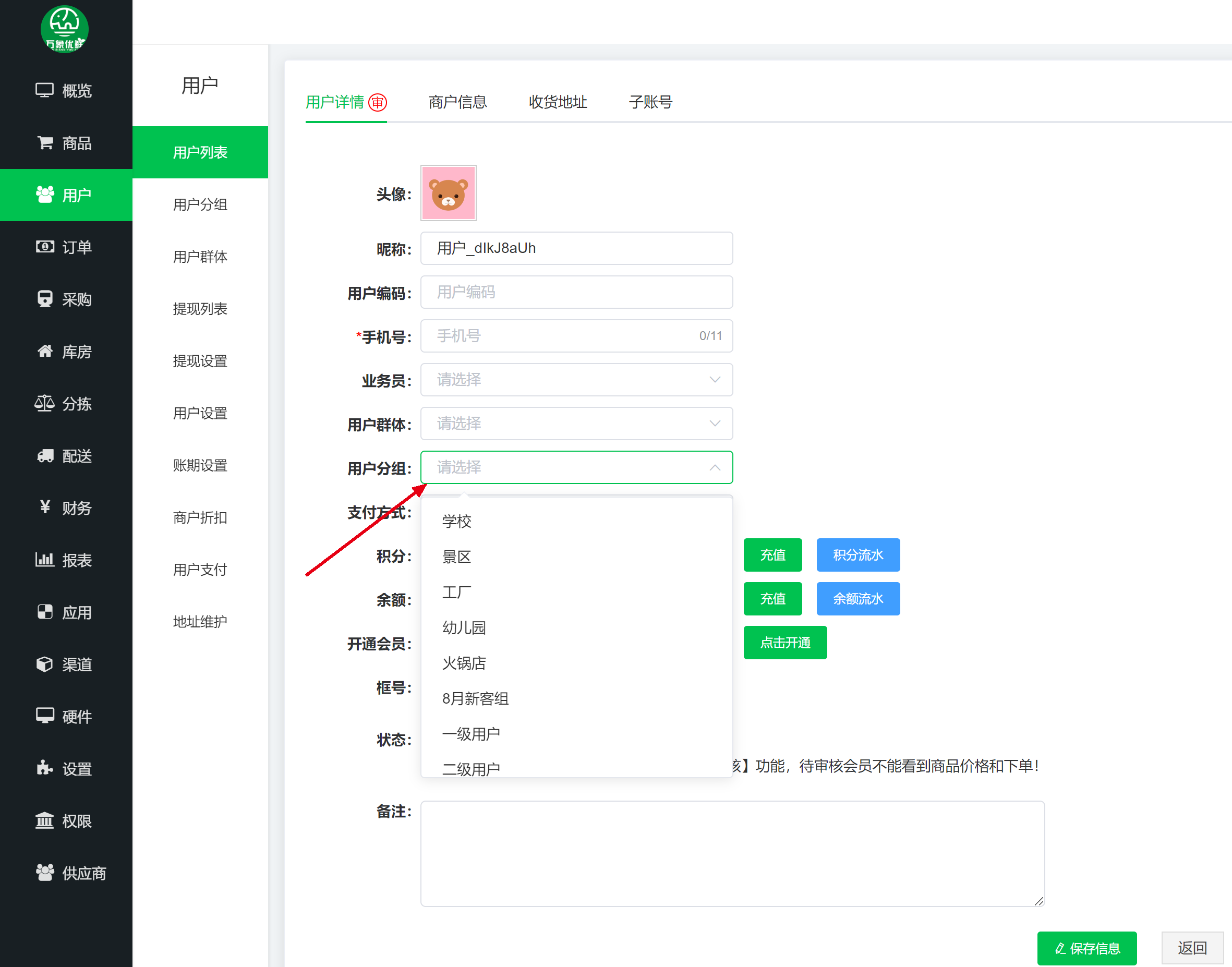Viewport: 1232px width, 967px height.
Task: Open the 配送 delivery section
Action: click(x=66, y=456)
